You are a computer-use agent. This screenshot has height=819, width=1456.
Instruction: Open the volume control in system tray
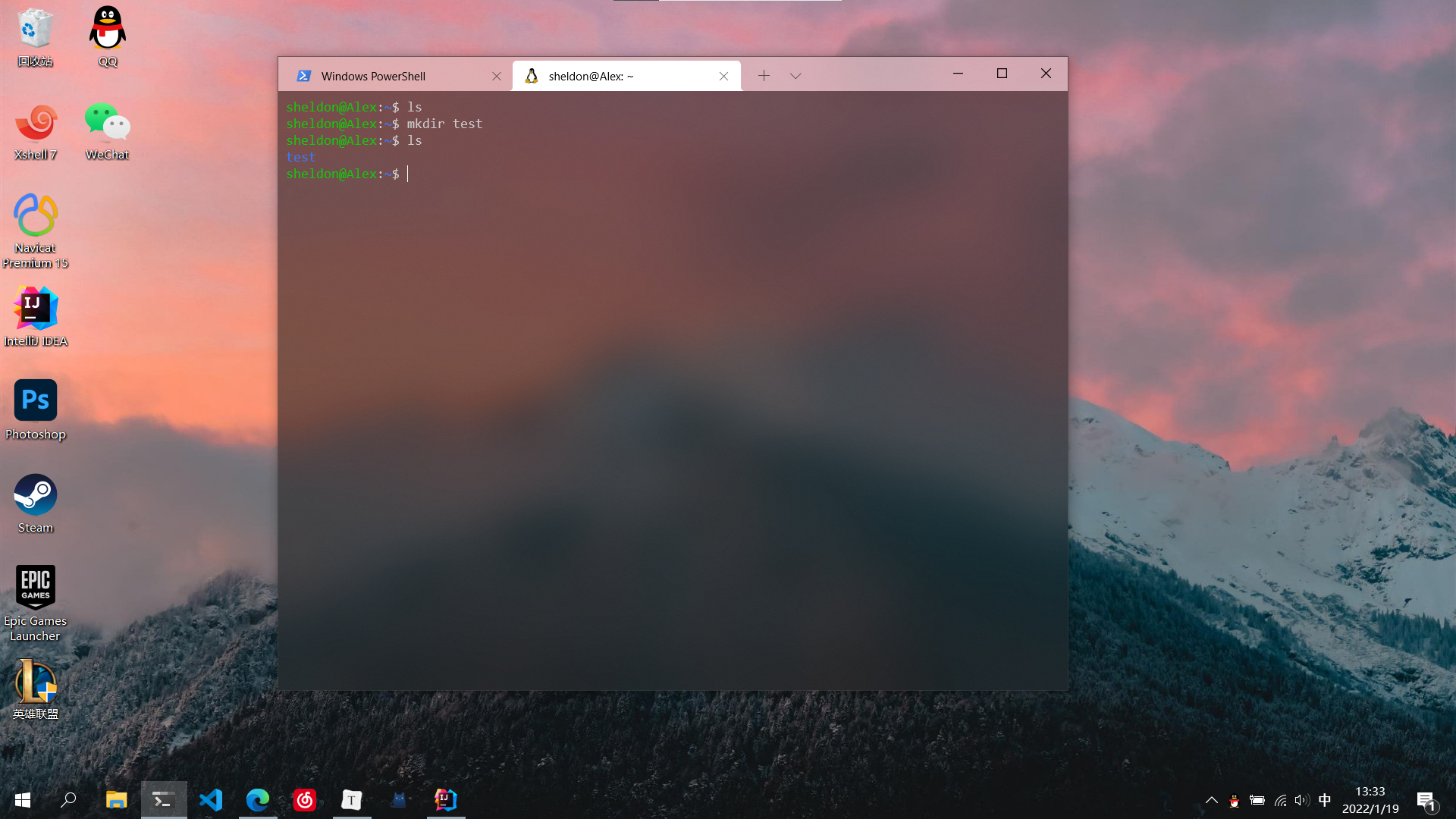tap(1302, 800)
